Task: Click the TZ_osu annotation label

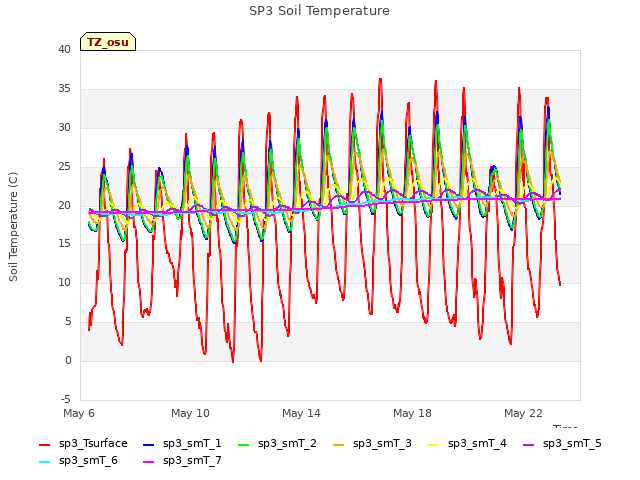Action: click(x=108, y=42)
